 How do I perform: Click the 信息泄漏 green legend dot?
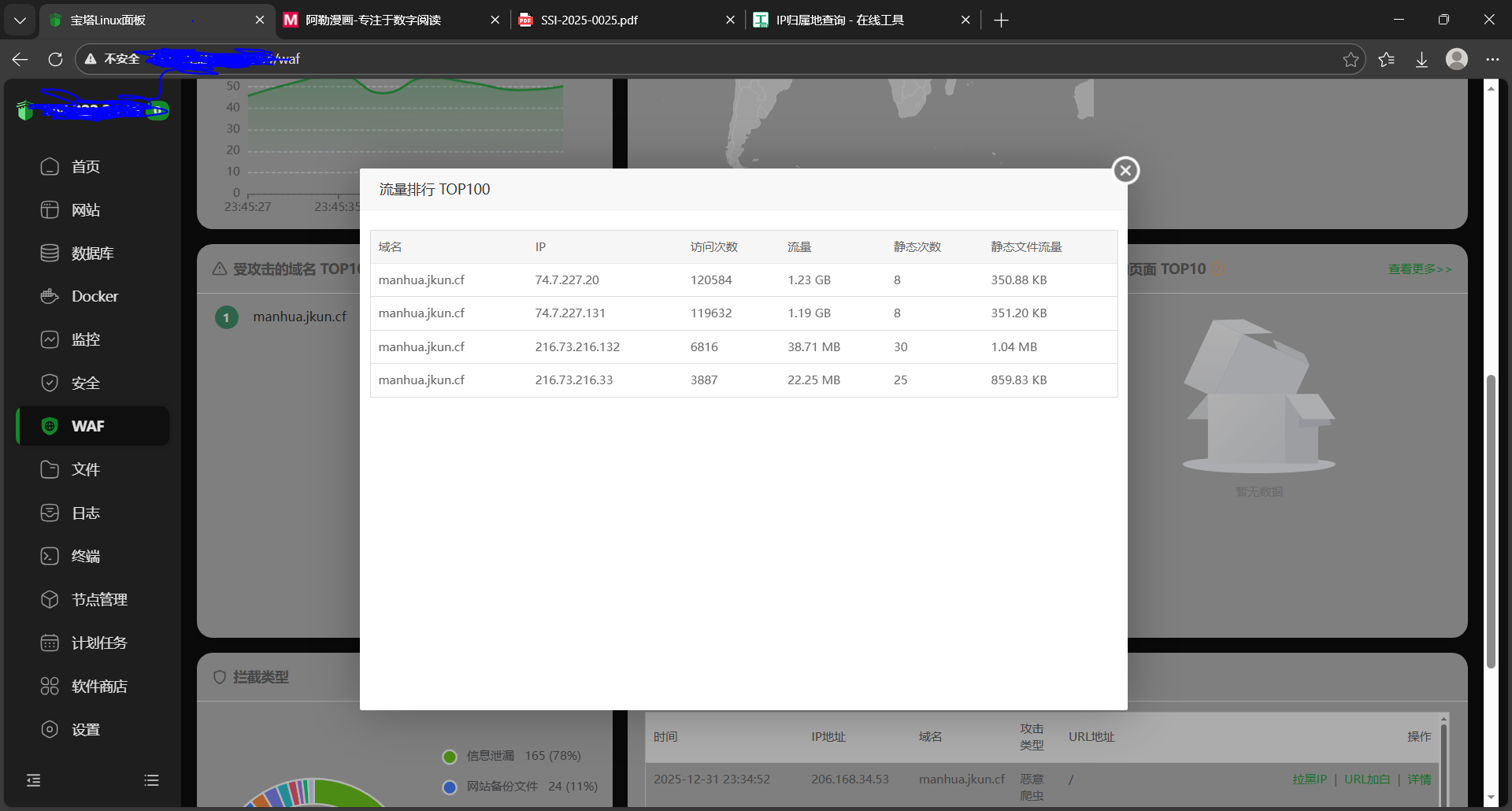point(450,757)
